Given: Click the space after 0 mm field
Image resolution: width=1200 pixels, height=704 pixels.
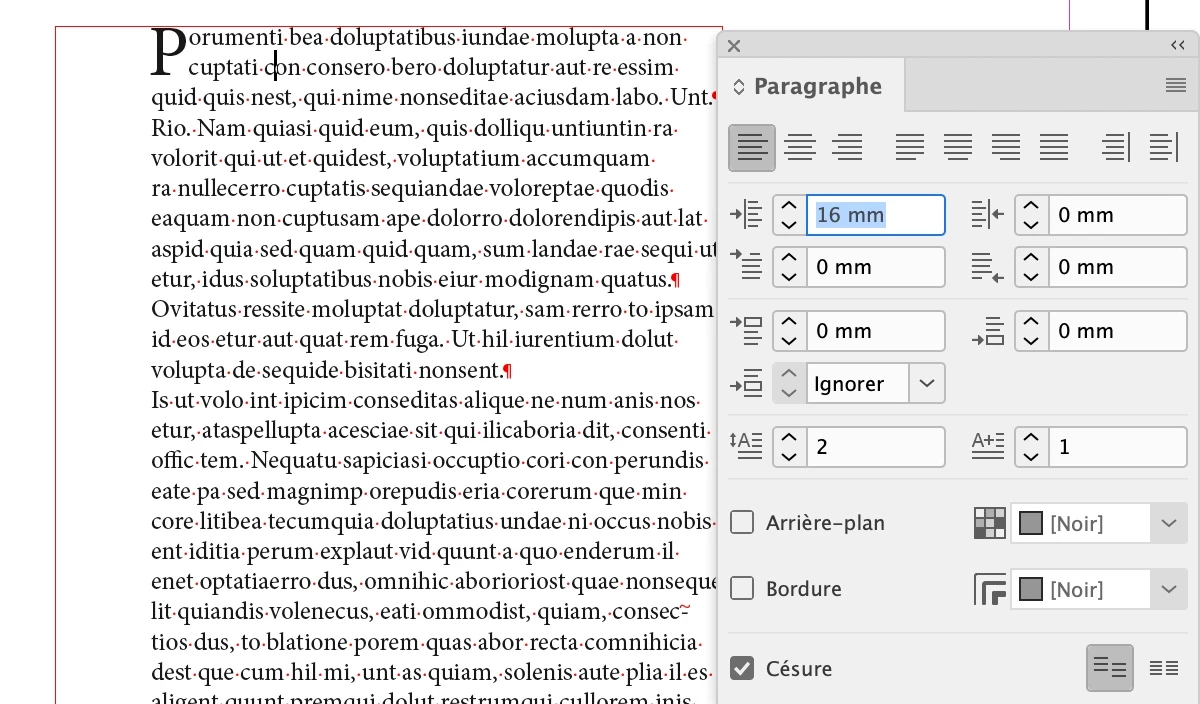Looking at the screenshot, I should [x=1117, y=331].
